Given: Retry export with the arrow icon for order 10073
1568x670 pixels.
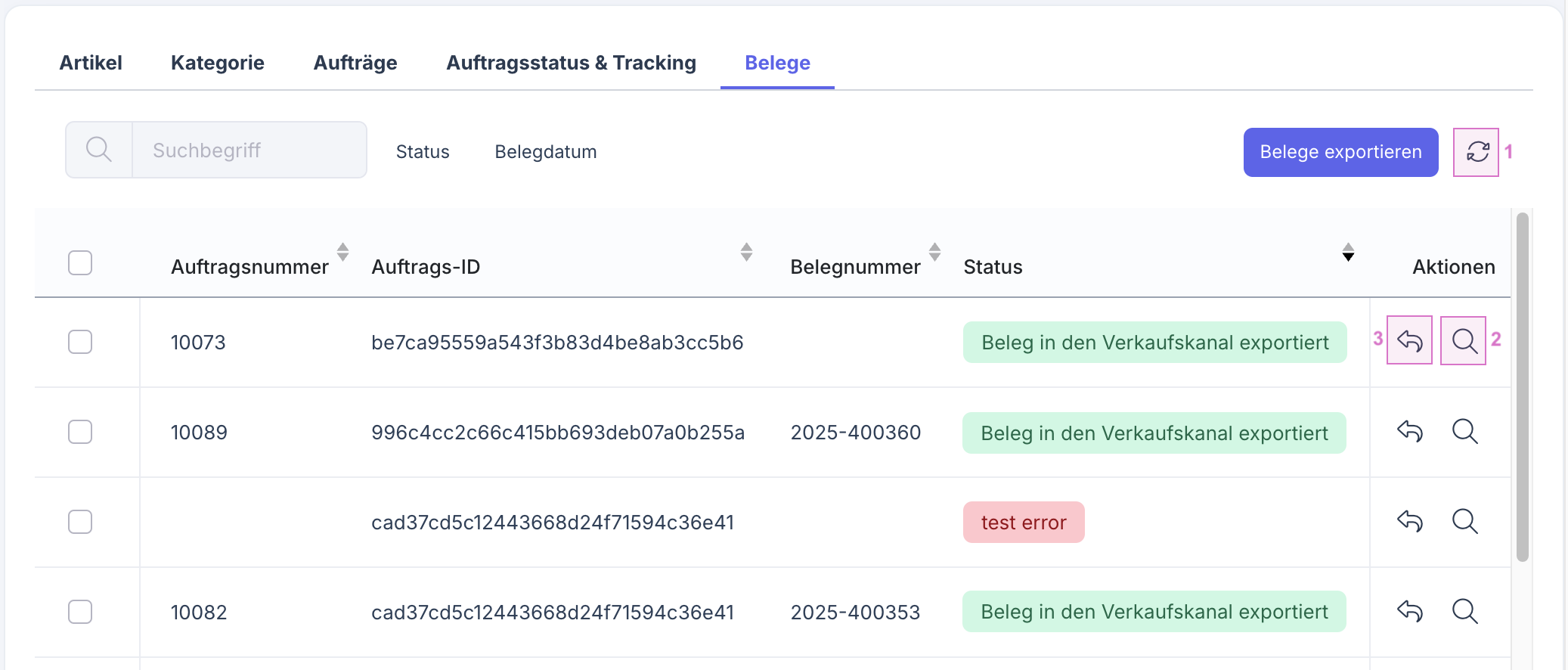Looking at the screenshot, I should pyautogui.click(x=1410, y=341).
